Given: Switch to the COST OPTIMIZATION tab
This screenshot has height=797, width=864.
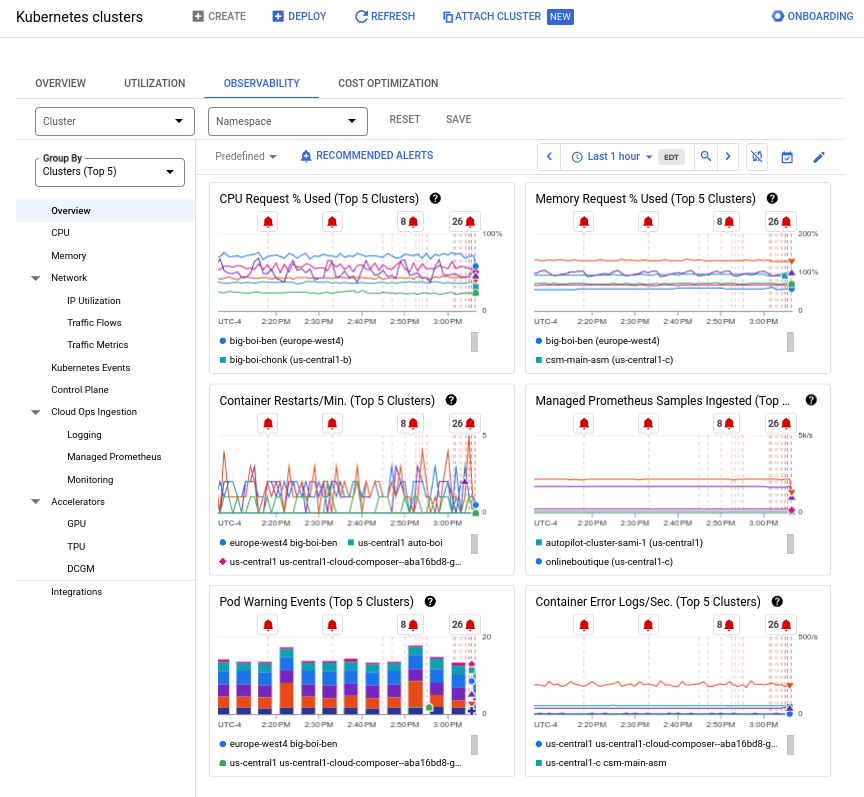Looking at the screenshot, I should [x=388, y=84].
